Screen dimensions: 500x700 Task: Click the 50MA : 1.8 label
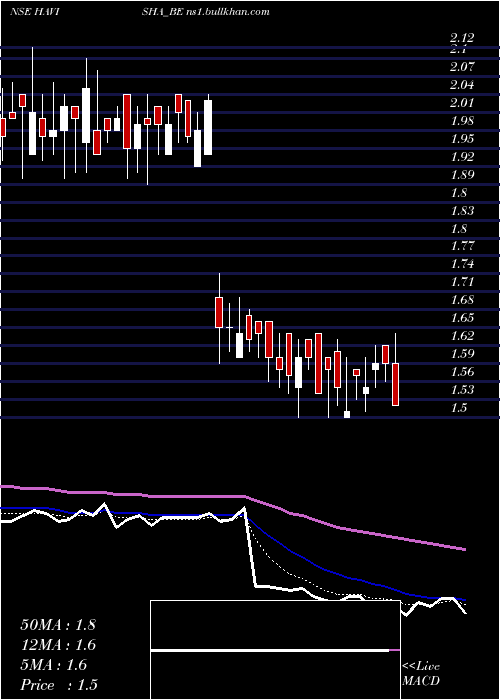click(58, 625)
